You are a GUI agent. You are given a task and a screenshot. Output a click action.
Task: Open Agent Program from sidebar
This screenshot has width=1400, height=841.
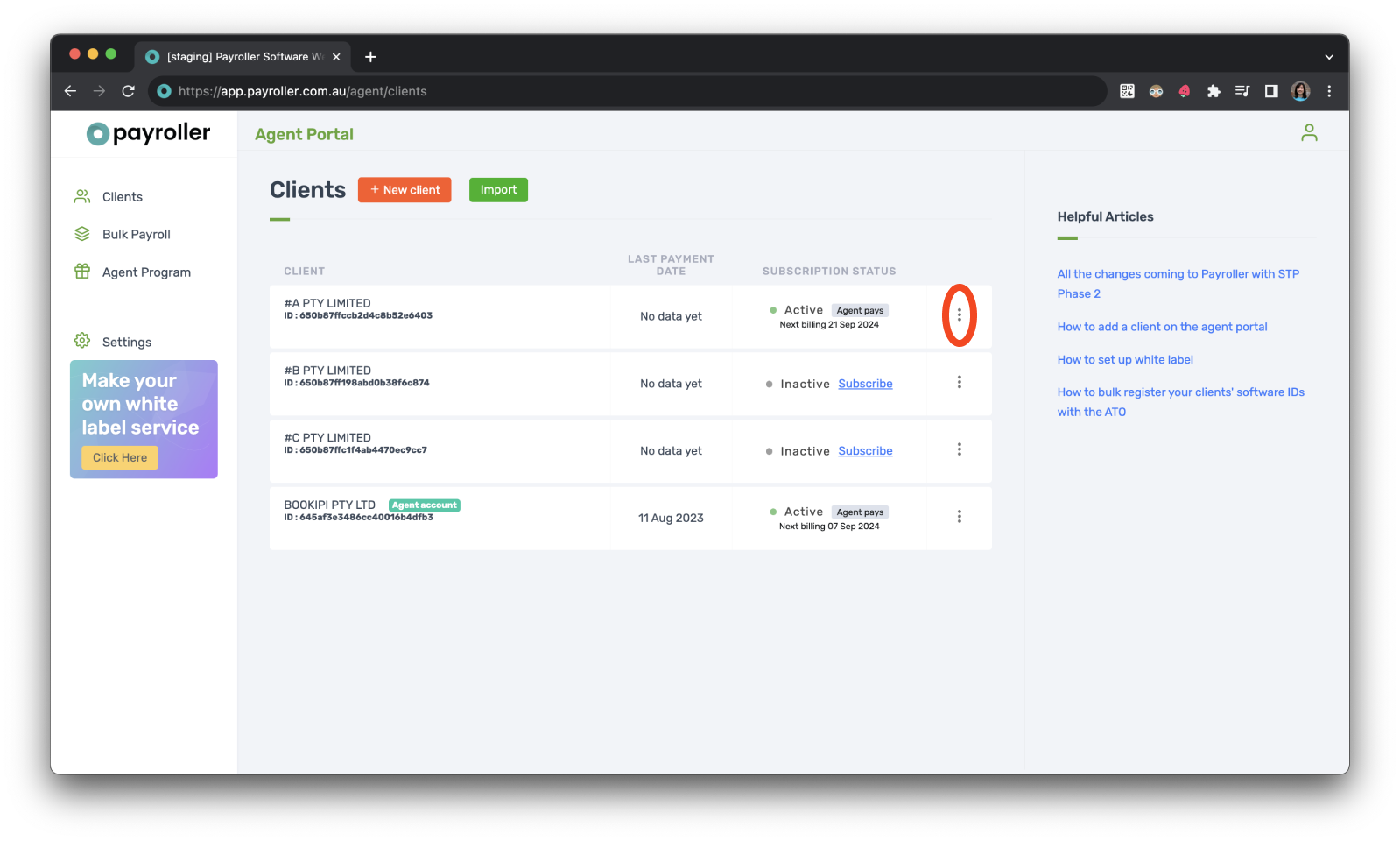pyautogui.click(x=146, y=272)
